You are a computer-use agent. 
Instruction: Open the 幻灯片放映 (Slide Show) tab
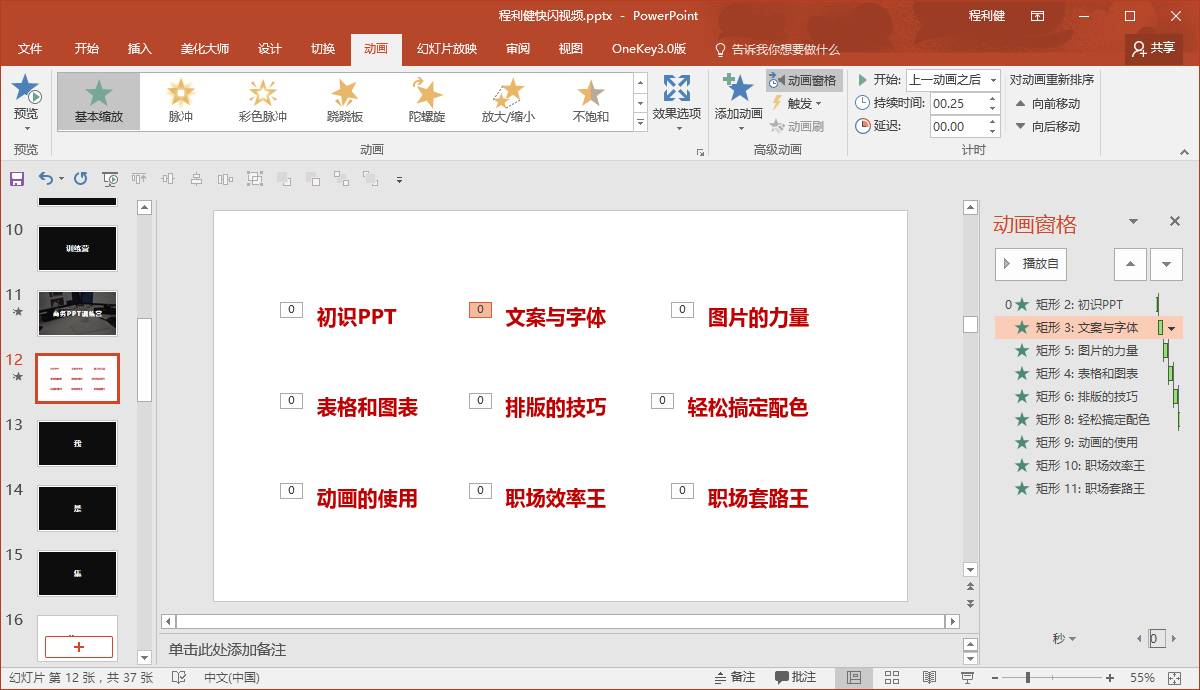[x=446, y=49]
